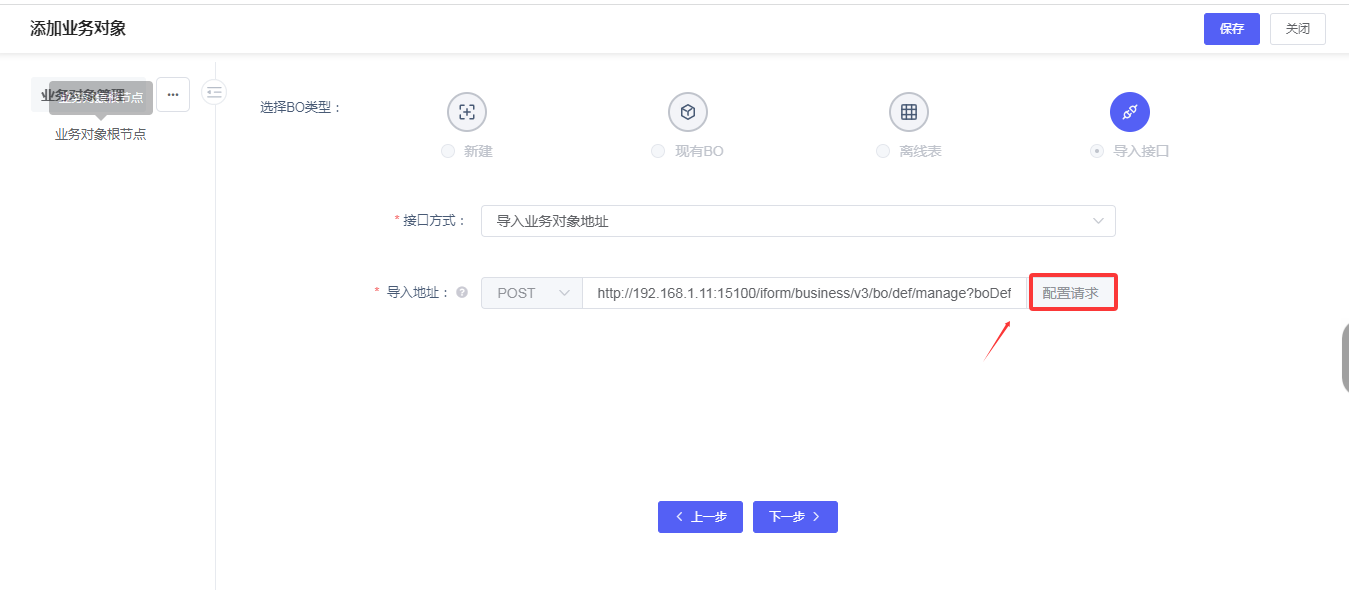Go back with the 上一步 button

coord(700,517)
